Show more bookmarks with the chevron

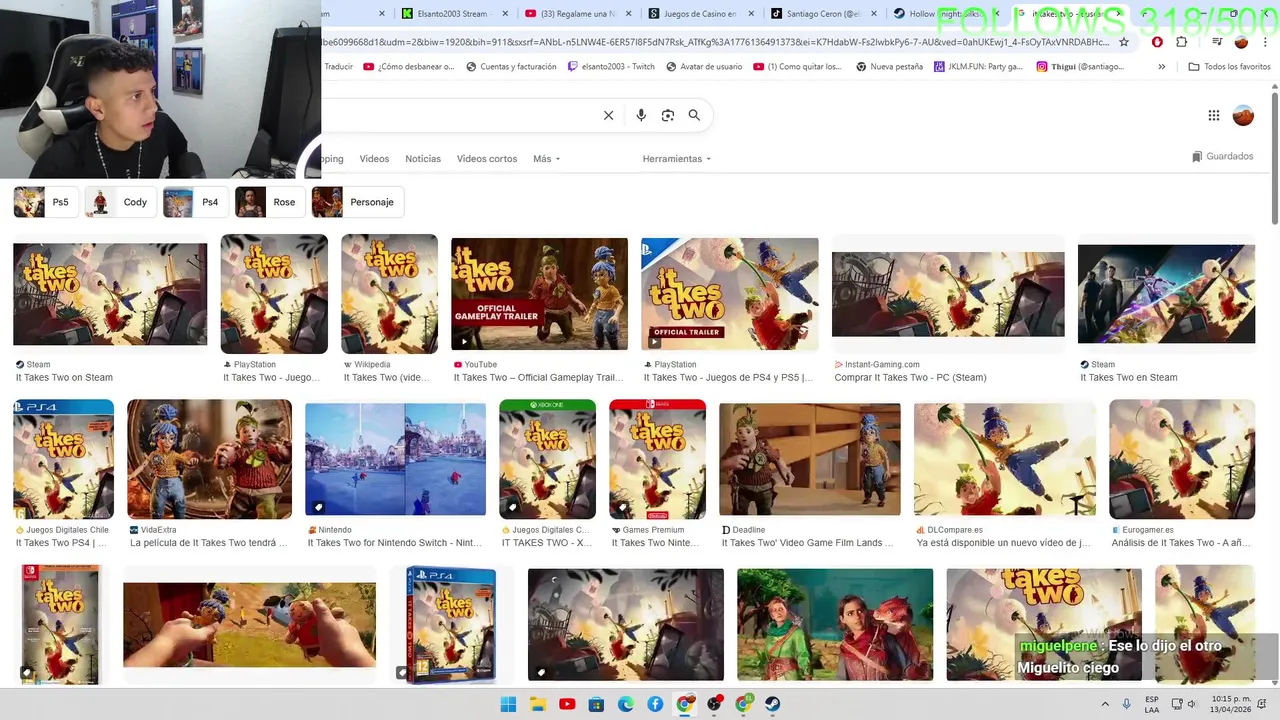[x=1162, y=67]
